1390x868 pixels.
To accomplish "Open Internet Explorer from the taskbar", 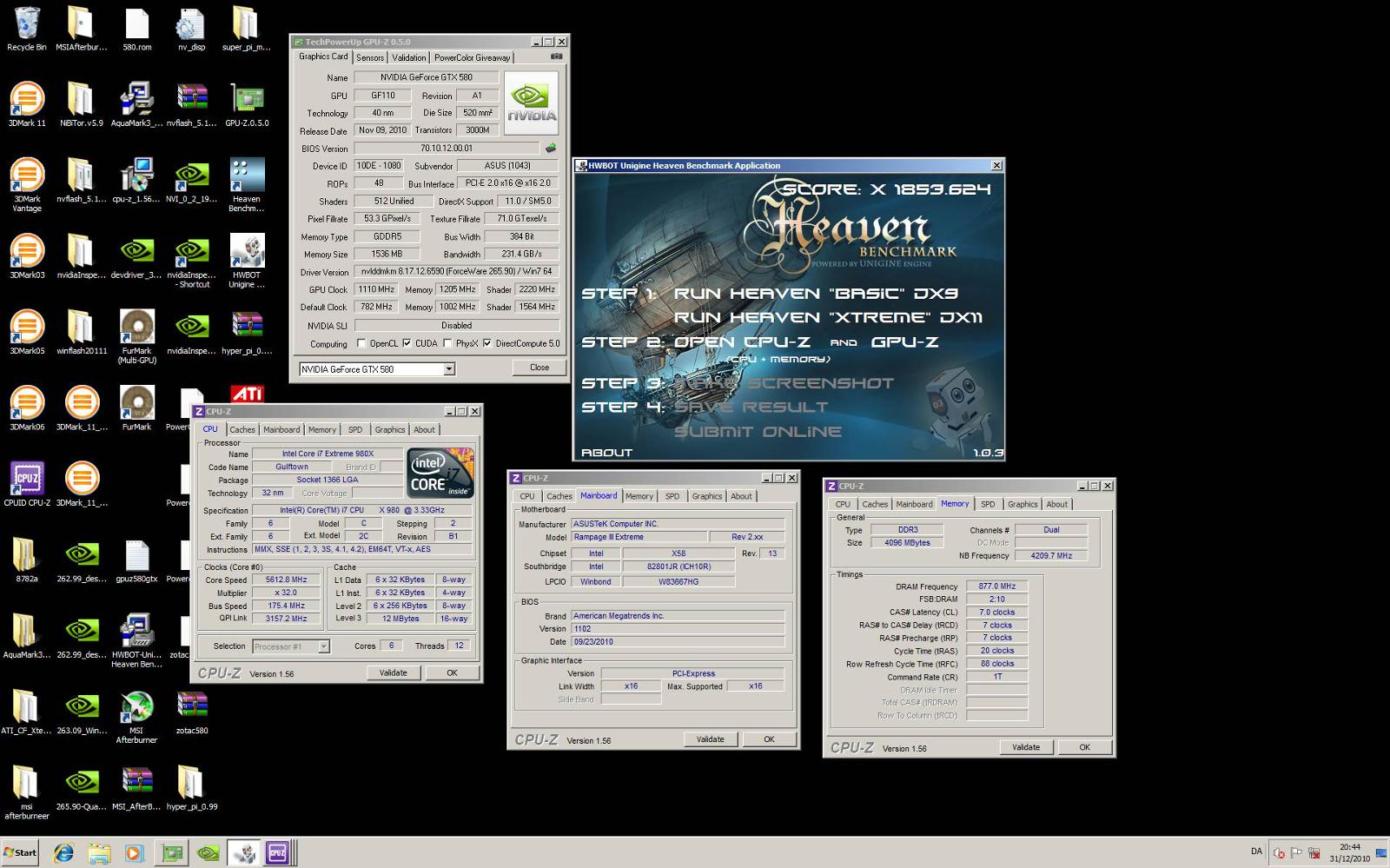I will (63, 852).
